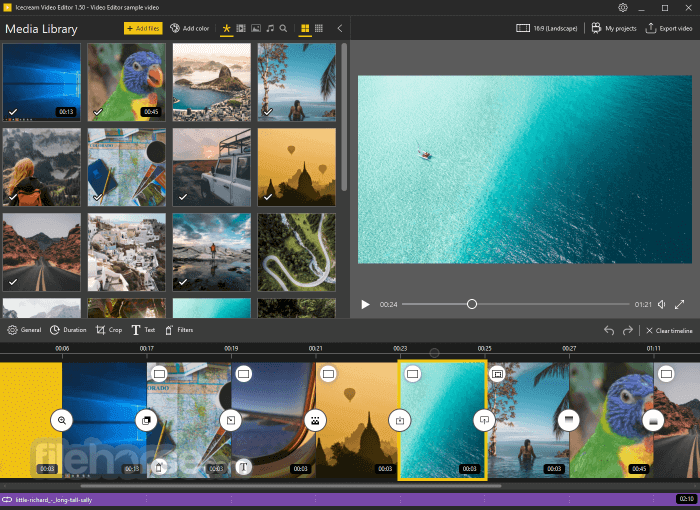Open the settings gear in title bar
This screenshot has height=510, width=700.
tap(623, 8)
